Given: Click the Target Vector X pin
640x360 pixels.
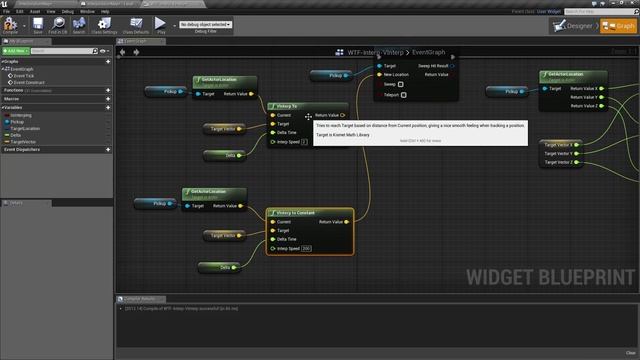Looking at the screenshot, I should point(576,145).
